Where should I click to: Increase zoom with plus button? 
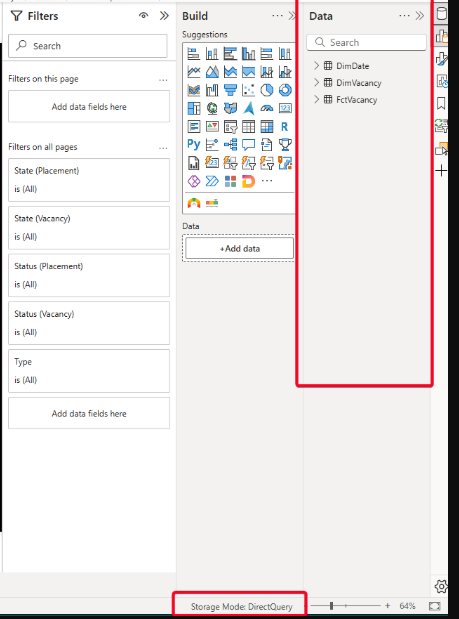pos(388,606)
